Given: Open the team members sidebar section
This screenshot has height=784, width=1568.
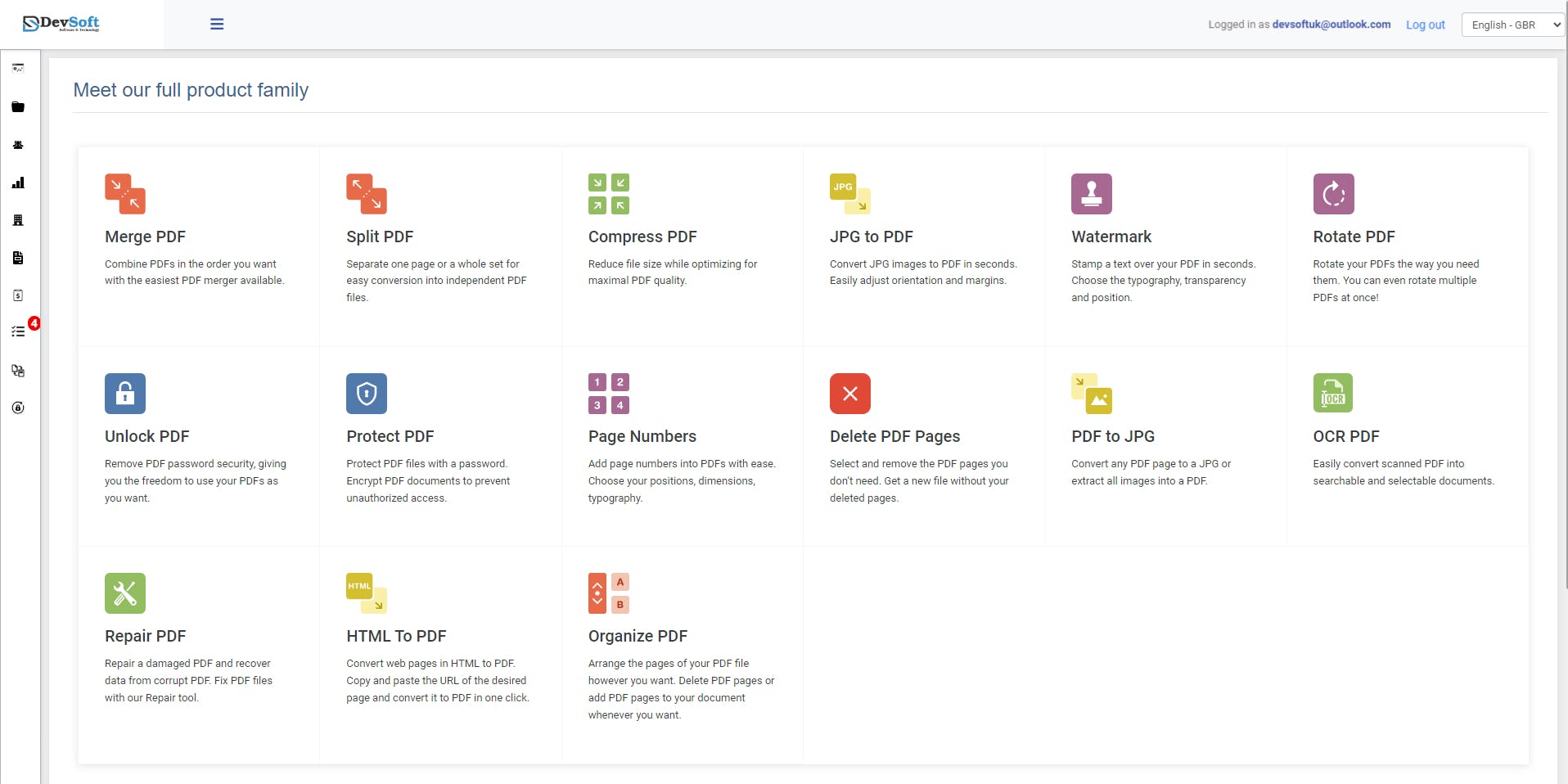Looking at the screenshot, I should click(x=18, y=145).
